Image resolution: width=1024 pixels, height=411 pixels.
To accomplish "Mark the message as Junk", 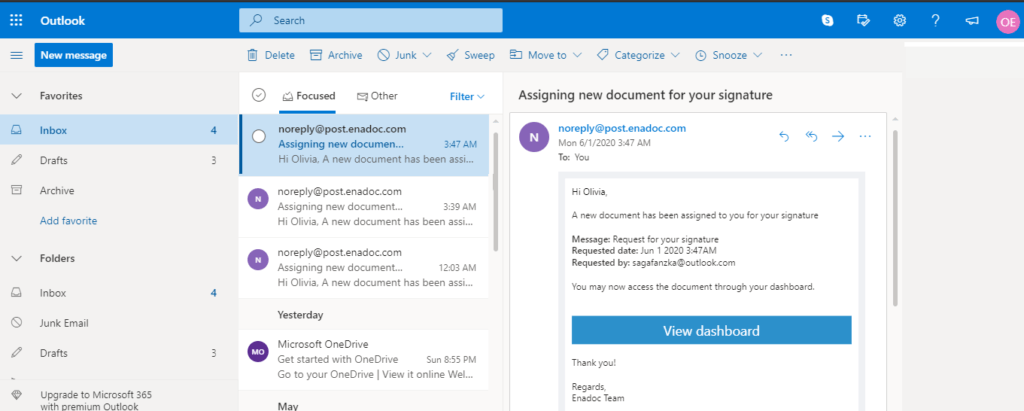I will click(397, 56).
